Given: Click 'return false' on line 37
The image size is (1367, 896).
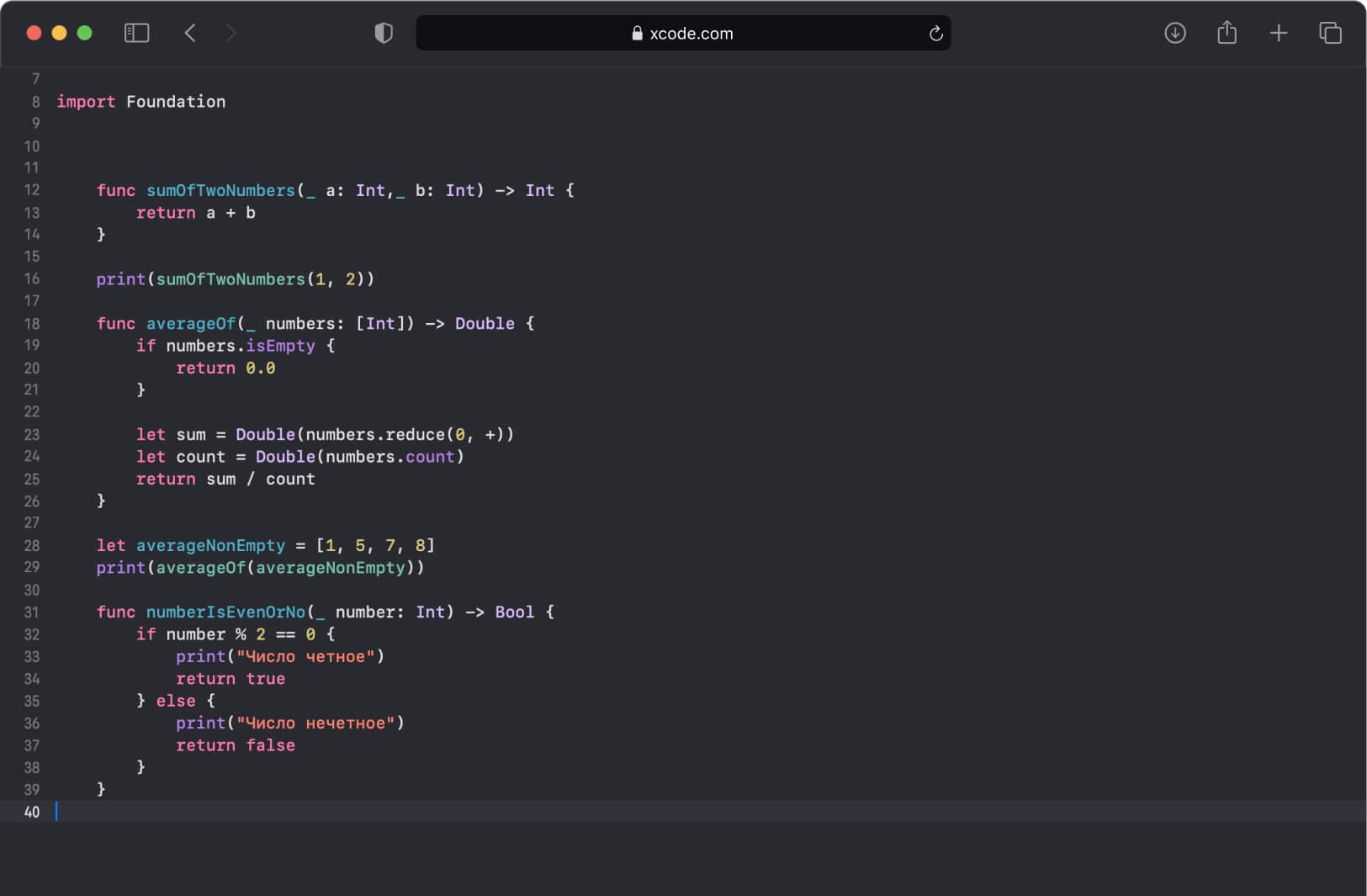Looking at the screenshot, I should click(236, 745).
